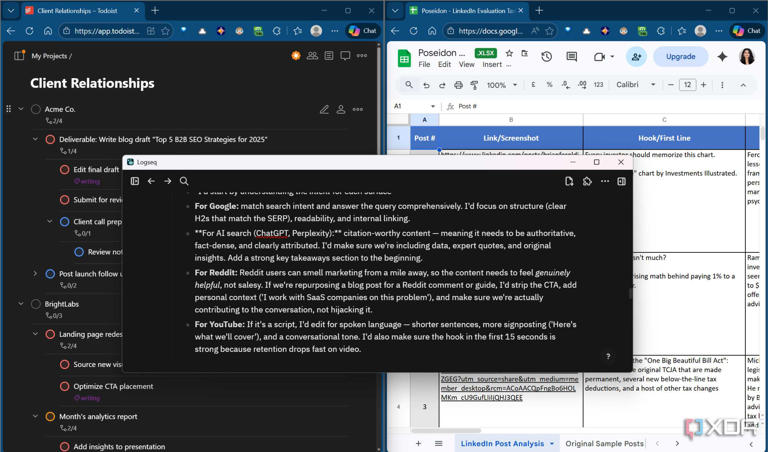Image resolution: width=768 pixels, height=452 pixels.
Task: Check off the Deliverable blog draft task
Action: [50, 140]
